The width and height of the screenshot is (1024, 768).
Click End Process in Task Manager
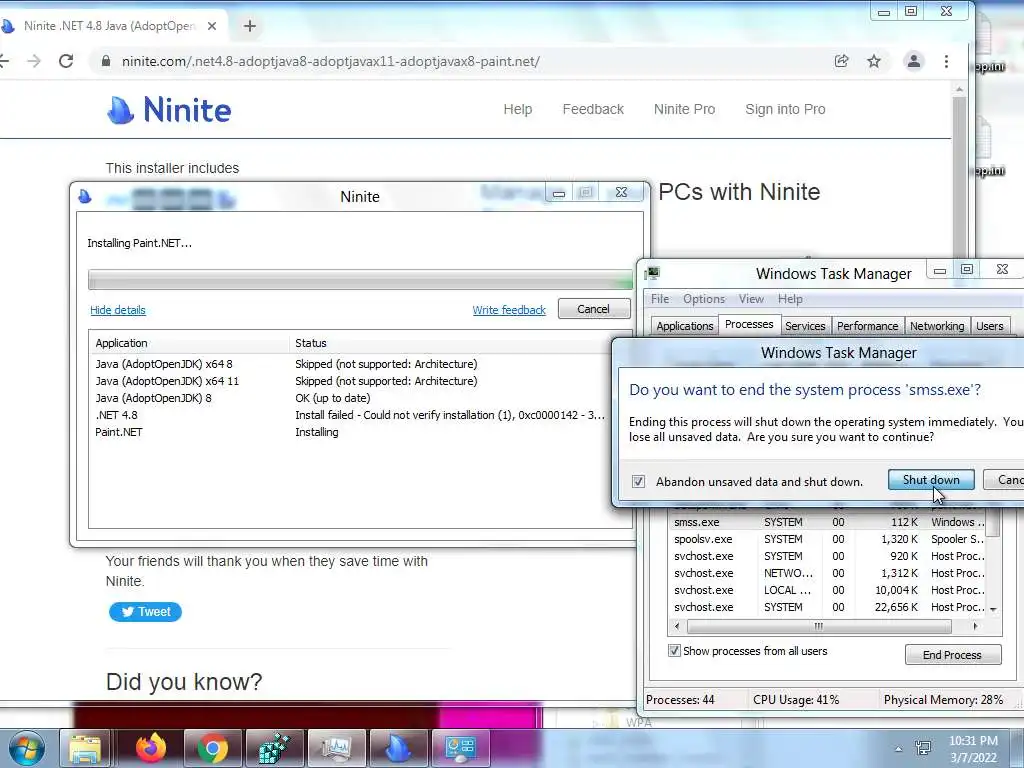[x=953, y=654]
